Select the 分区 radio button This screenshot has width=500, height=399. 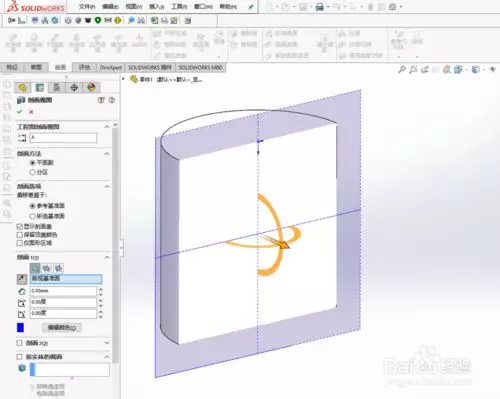tap(33, 172)
